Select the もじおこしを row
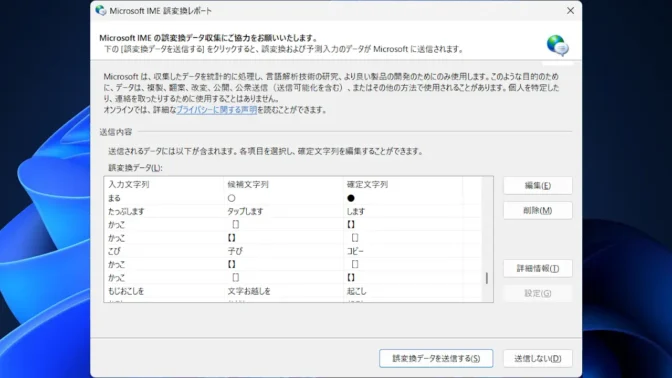This screenshot has width=672, height=378. point(293,291)
